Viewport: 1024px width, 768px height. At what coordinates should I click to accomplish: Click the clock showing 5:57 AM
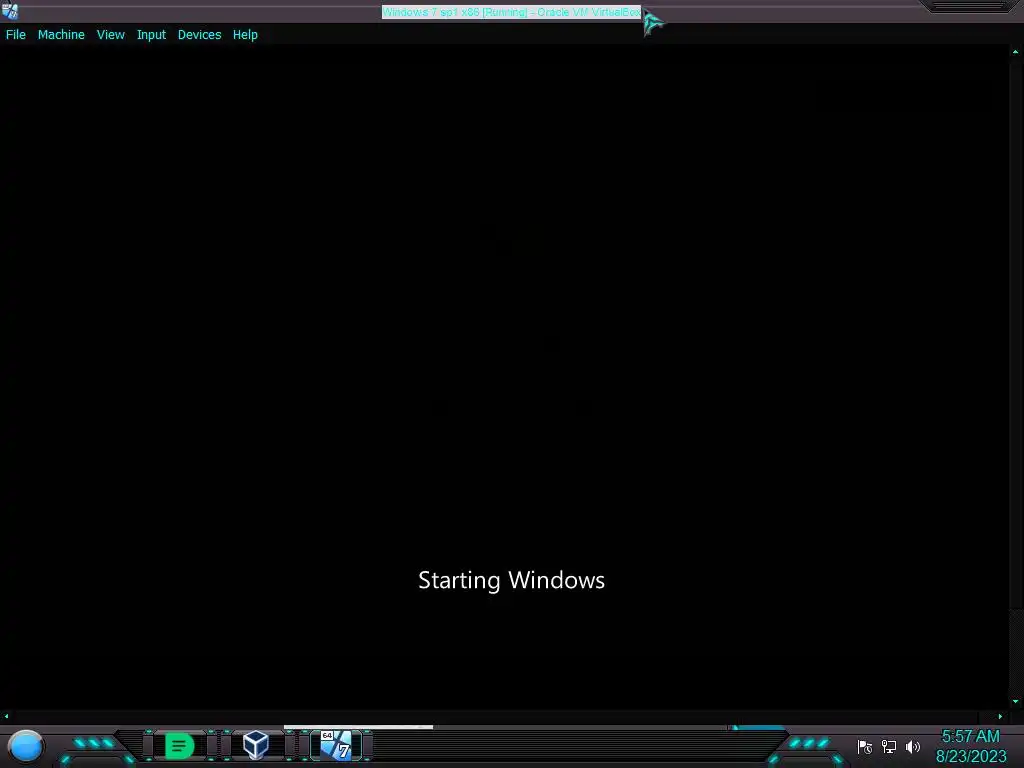(970, 737)
